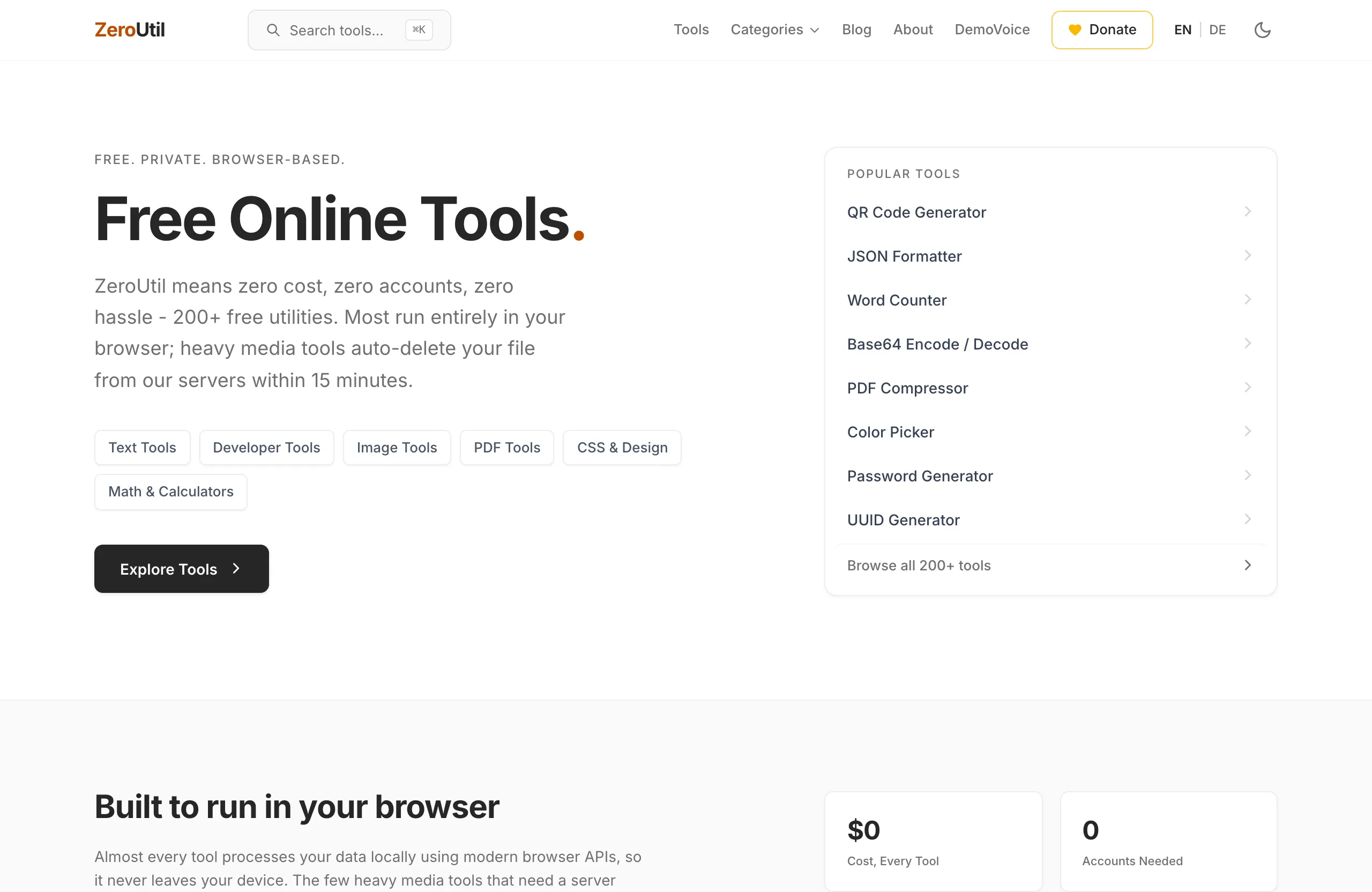Screen dimensions: 1372x892
Task: Open the Base64 Encode / Decode link
Action: (1050, 344)
